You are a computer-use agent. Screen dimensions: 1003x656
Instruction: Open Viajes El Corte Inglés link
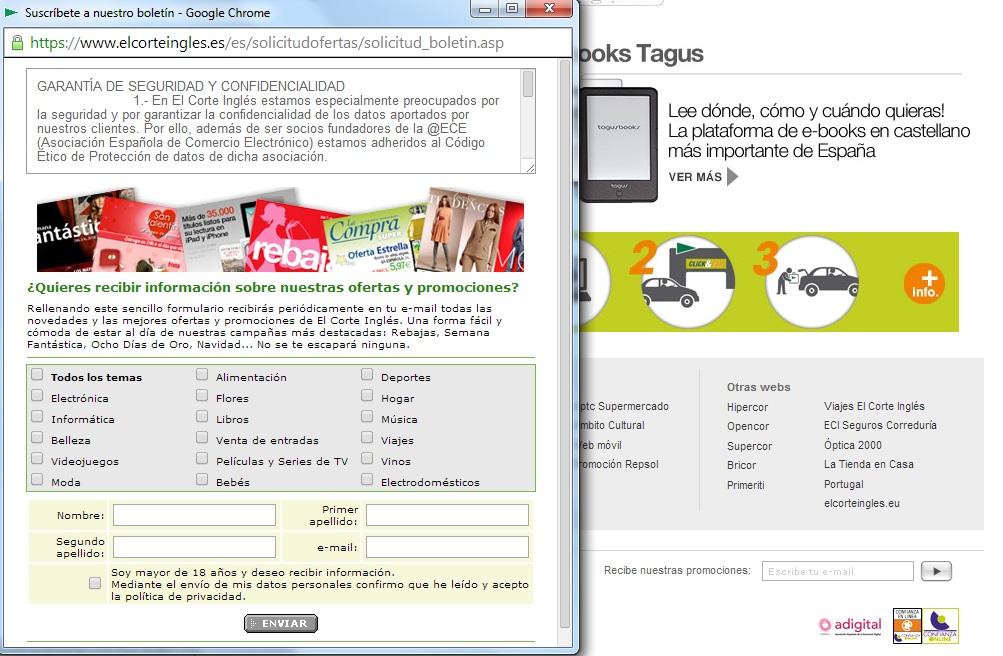coord(873,407)
